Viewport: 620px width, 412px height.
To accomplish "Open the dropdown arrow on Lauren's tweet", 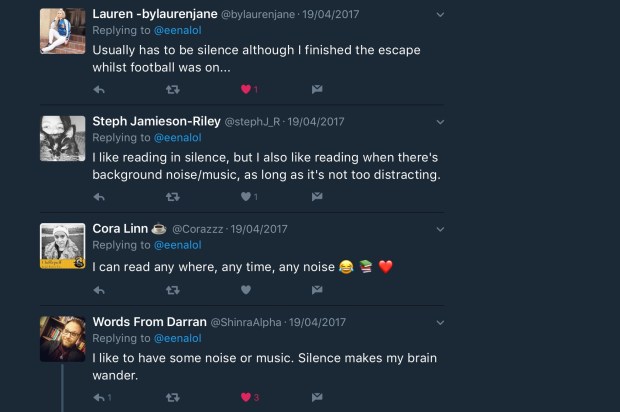I will (x=441, y=15).
